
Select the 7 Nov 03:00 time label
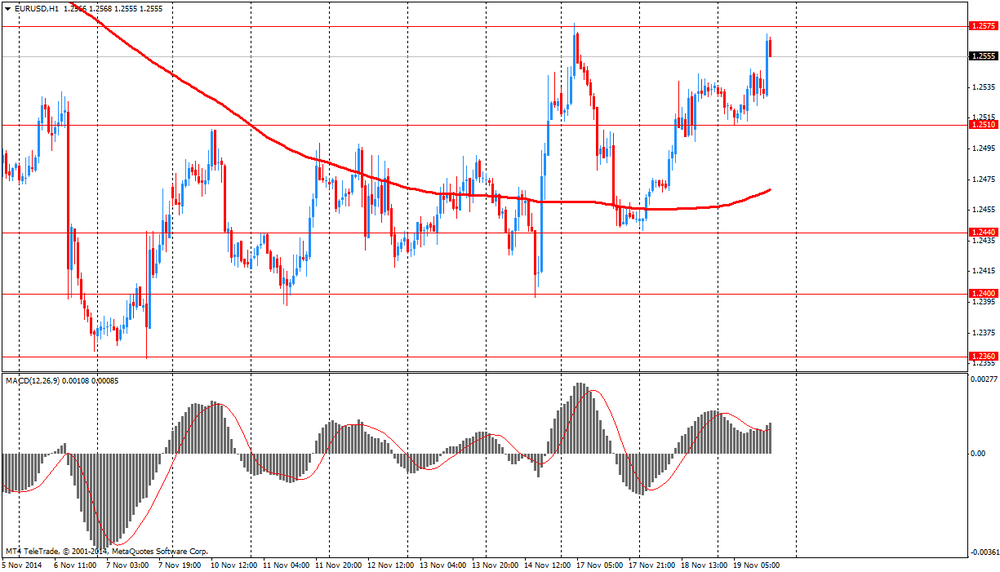(x=128, y=565)
